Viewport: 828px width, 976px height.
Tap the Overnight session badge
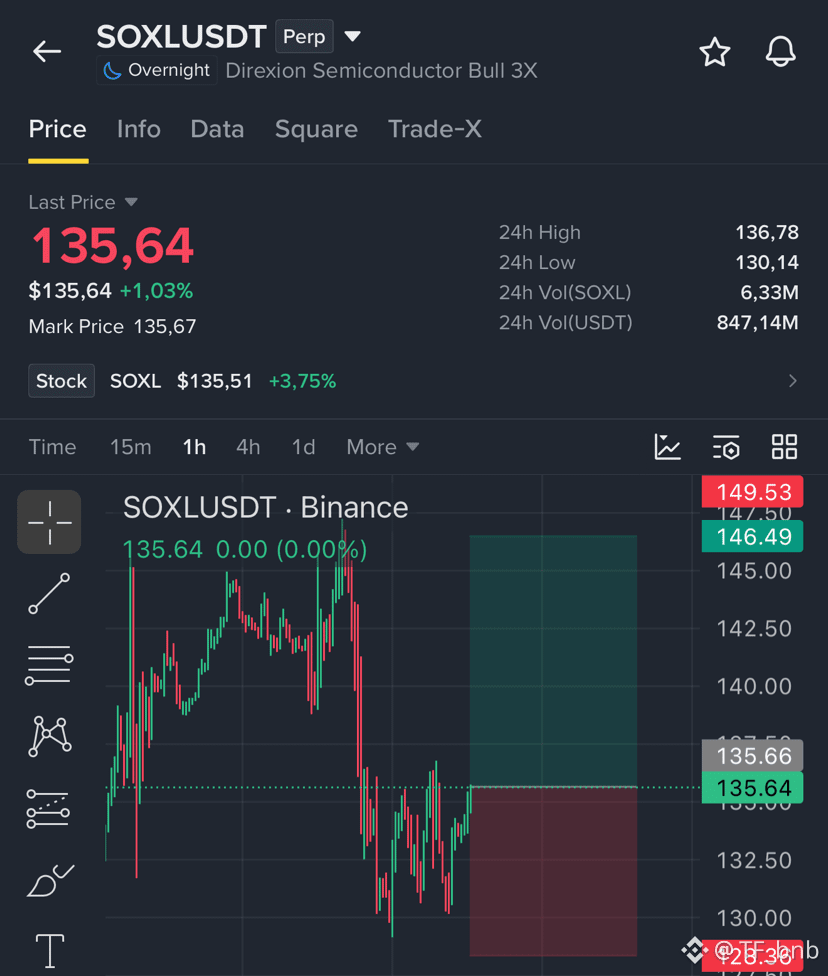[x=157, y=70]
